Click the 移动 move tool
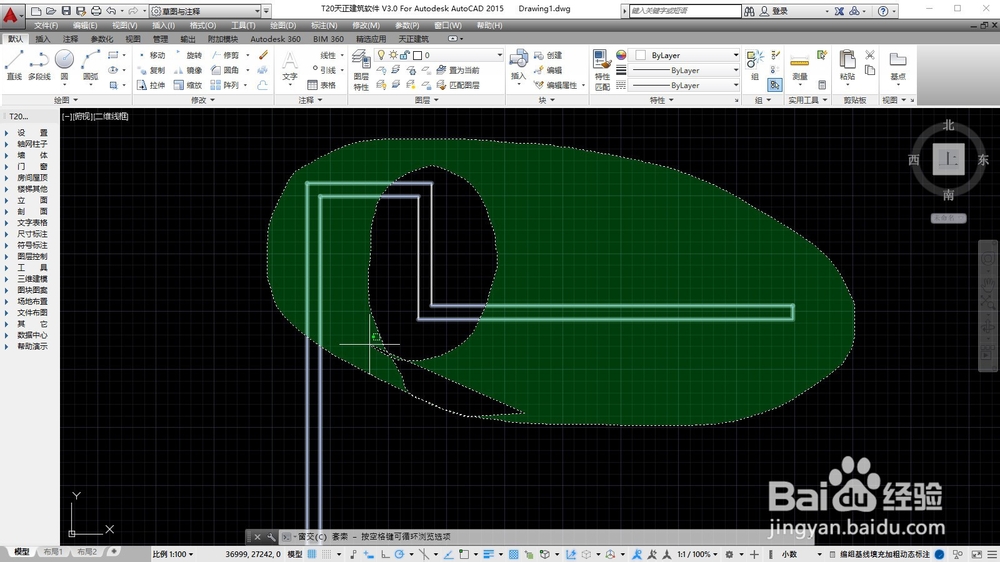This screenshot has width=1000, height=562. (152, 55)
